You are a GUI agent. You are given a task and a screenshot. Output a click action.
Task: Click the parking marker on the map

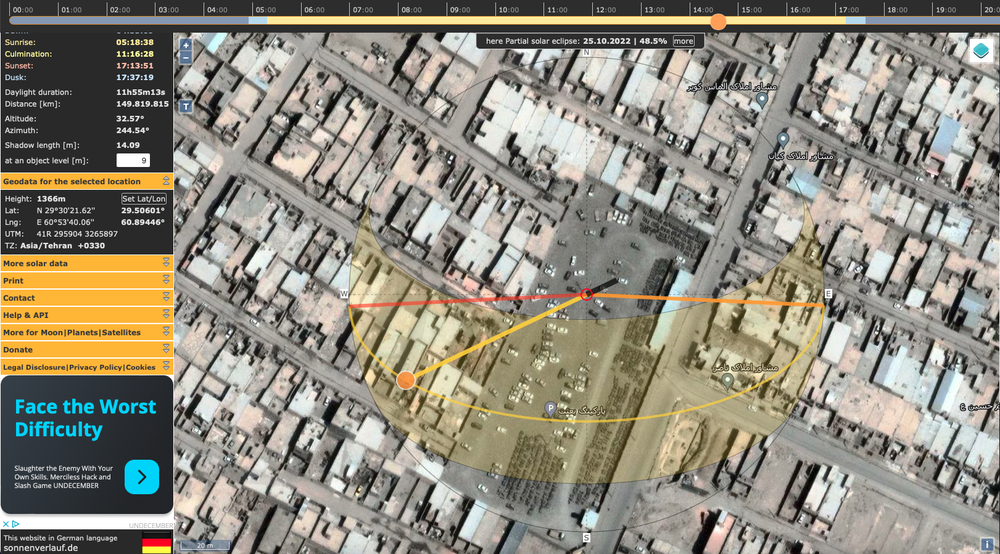pyautogui.click(x=550, y=409)
